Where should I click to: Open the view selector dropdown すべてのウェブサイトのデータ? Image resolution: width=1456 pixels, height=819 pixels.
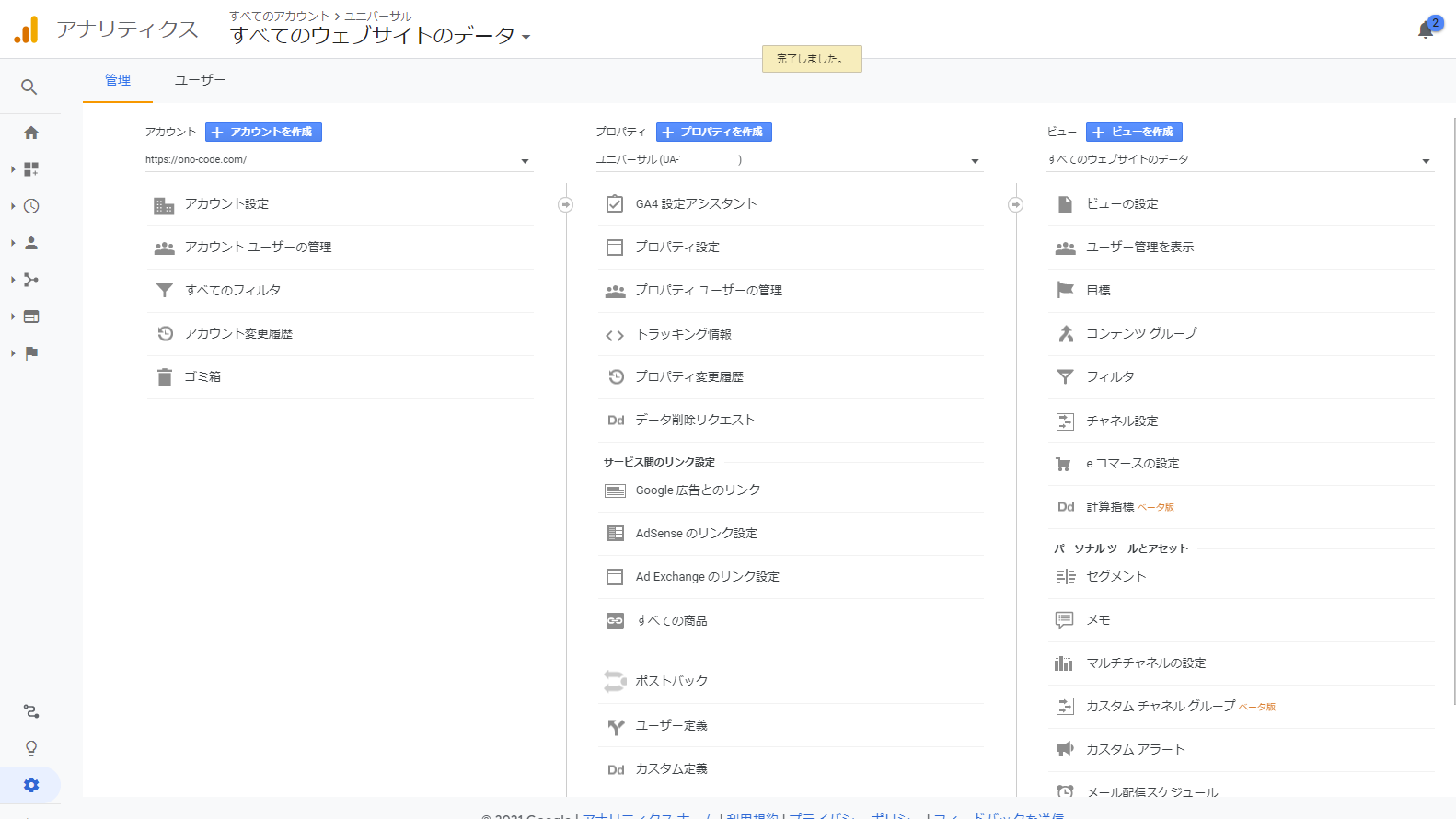click(1240, 160)
